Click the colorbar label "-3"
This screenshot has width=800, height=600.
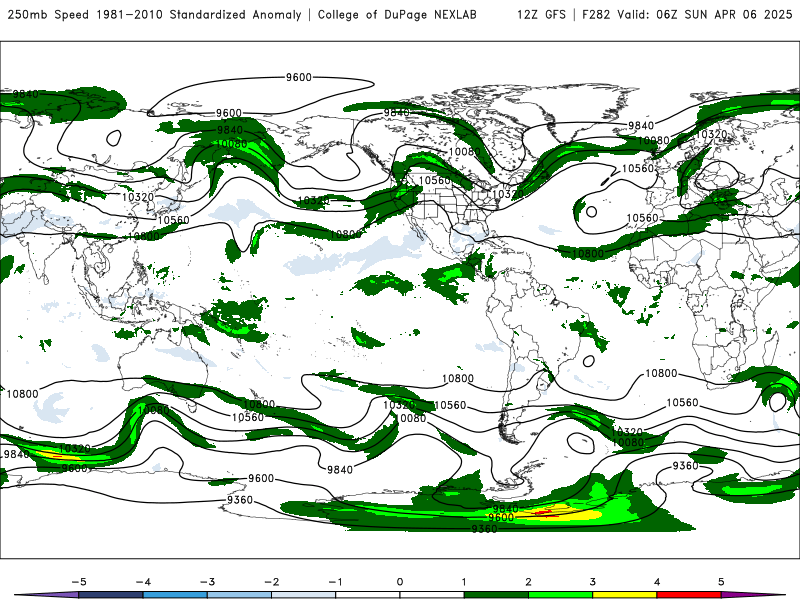tap(207, 582)
